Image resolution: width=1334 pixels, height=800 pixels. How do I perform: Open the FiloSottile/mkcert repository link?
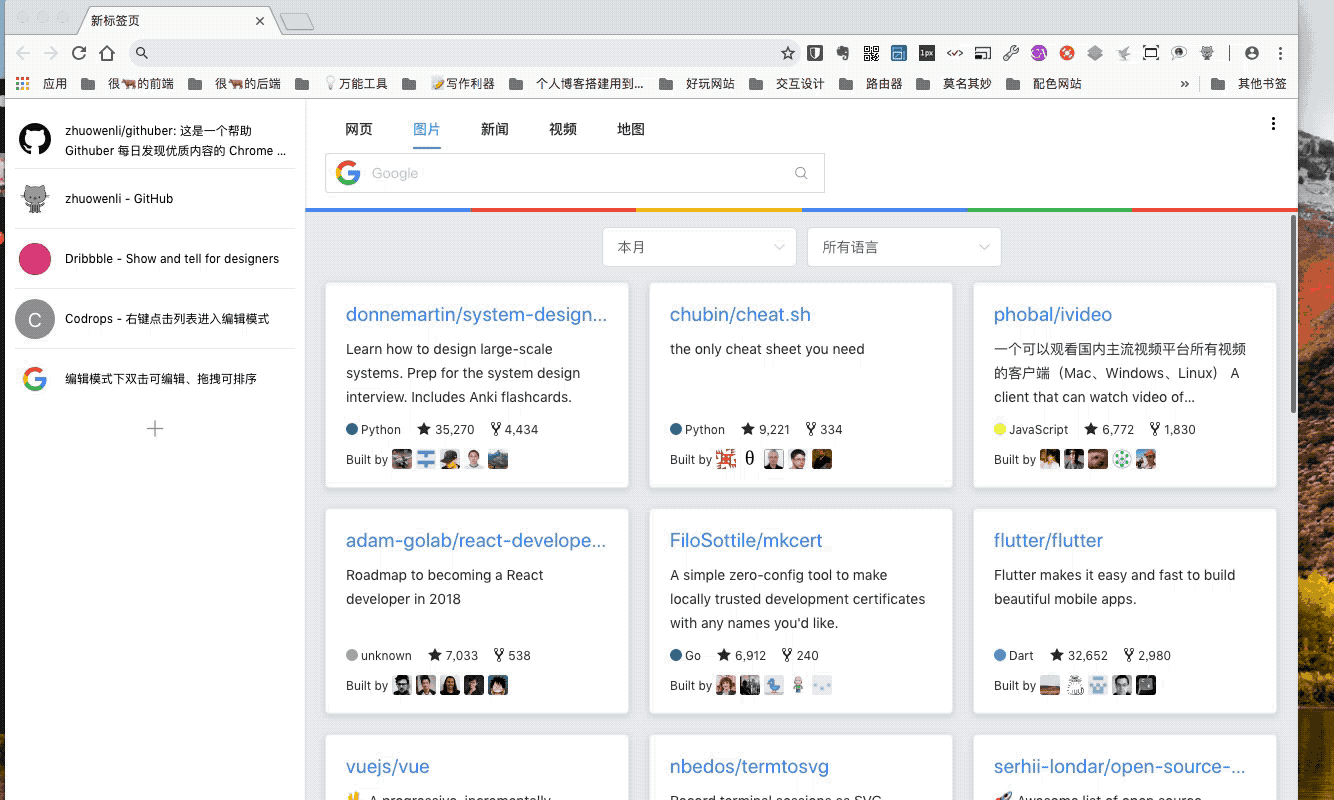point(746,541)
